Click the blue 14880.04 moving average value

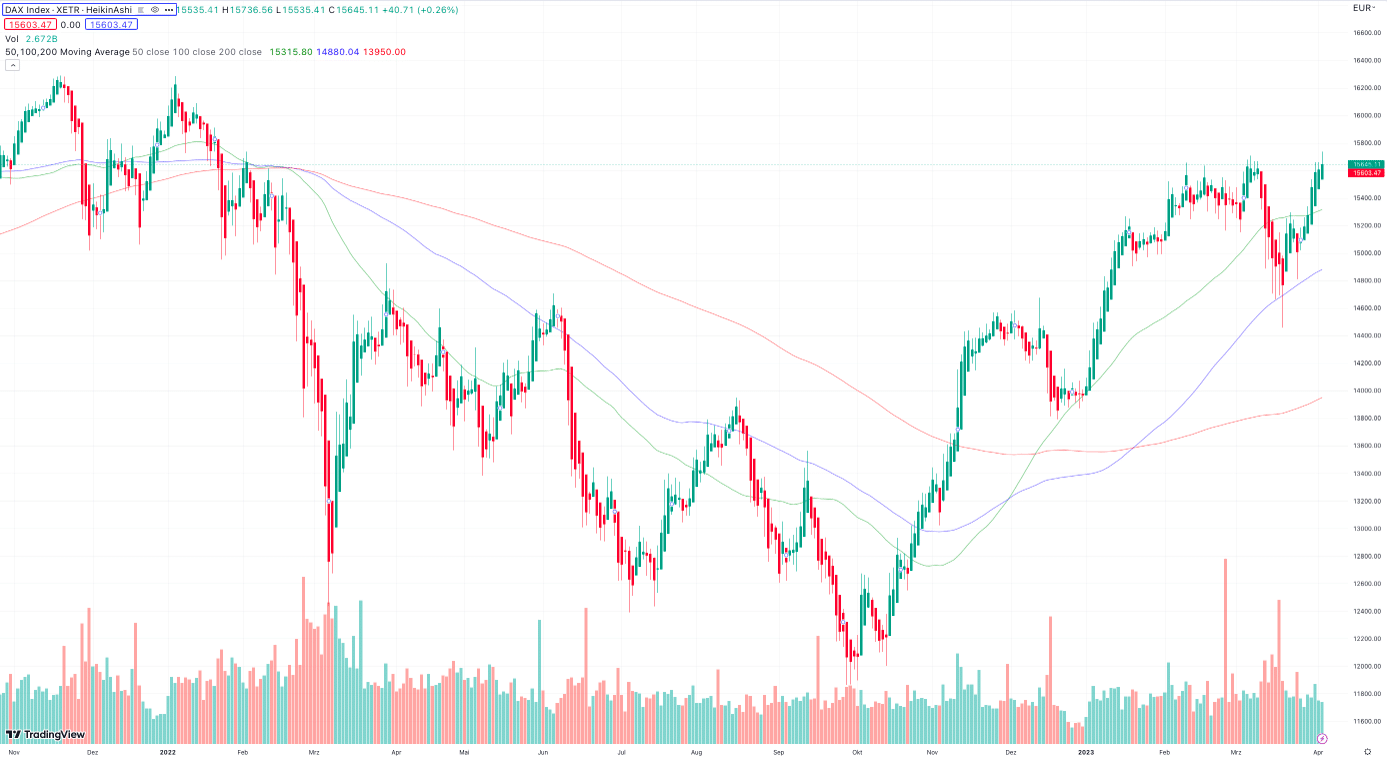point(338,52)
